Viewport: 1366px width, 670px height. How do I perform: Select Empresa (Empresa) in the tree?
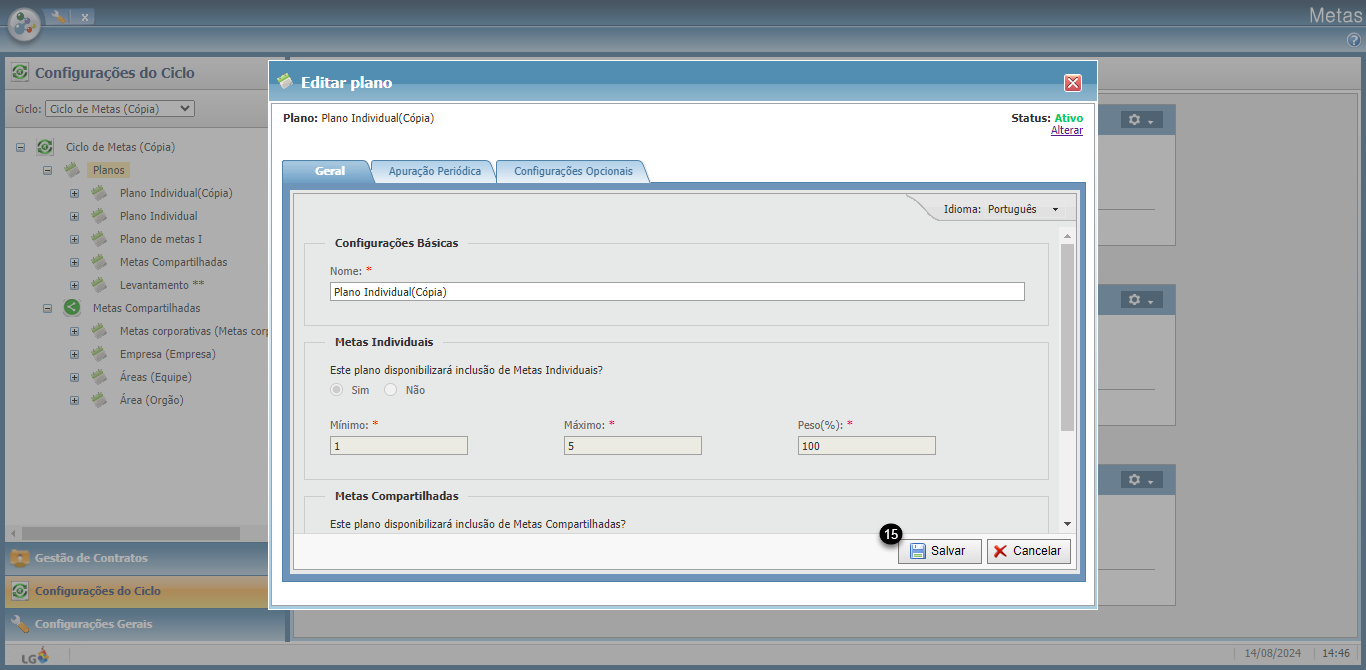pos(167,354)
